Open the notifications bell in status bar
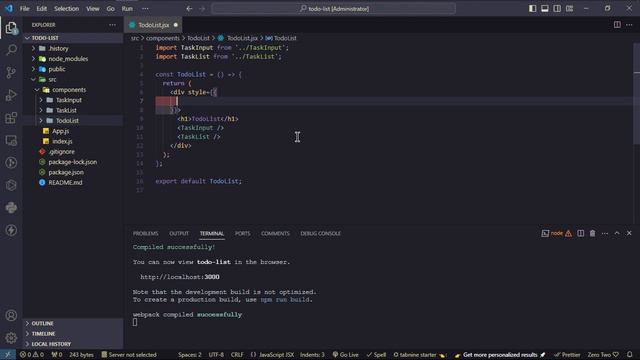 coord(629,355)
